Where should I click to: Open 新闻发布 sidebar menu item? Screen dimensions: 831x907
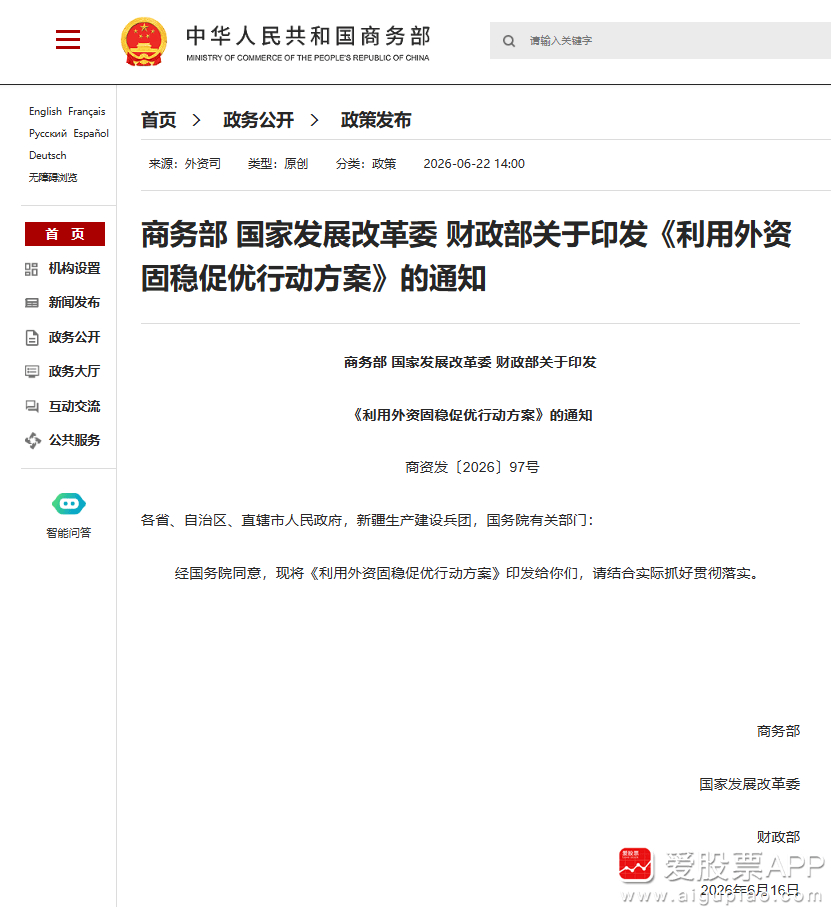74,303
